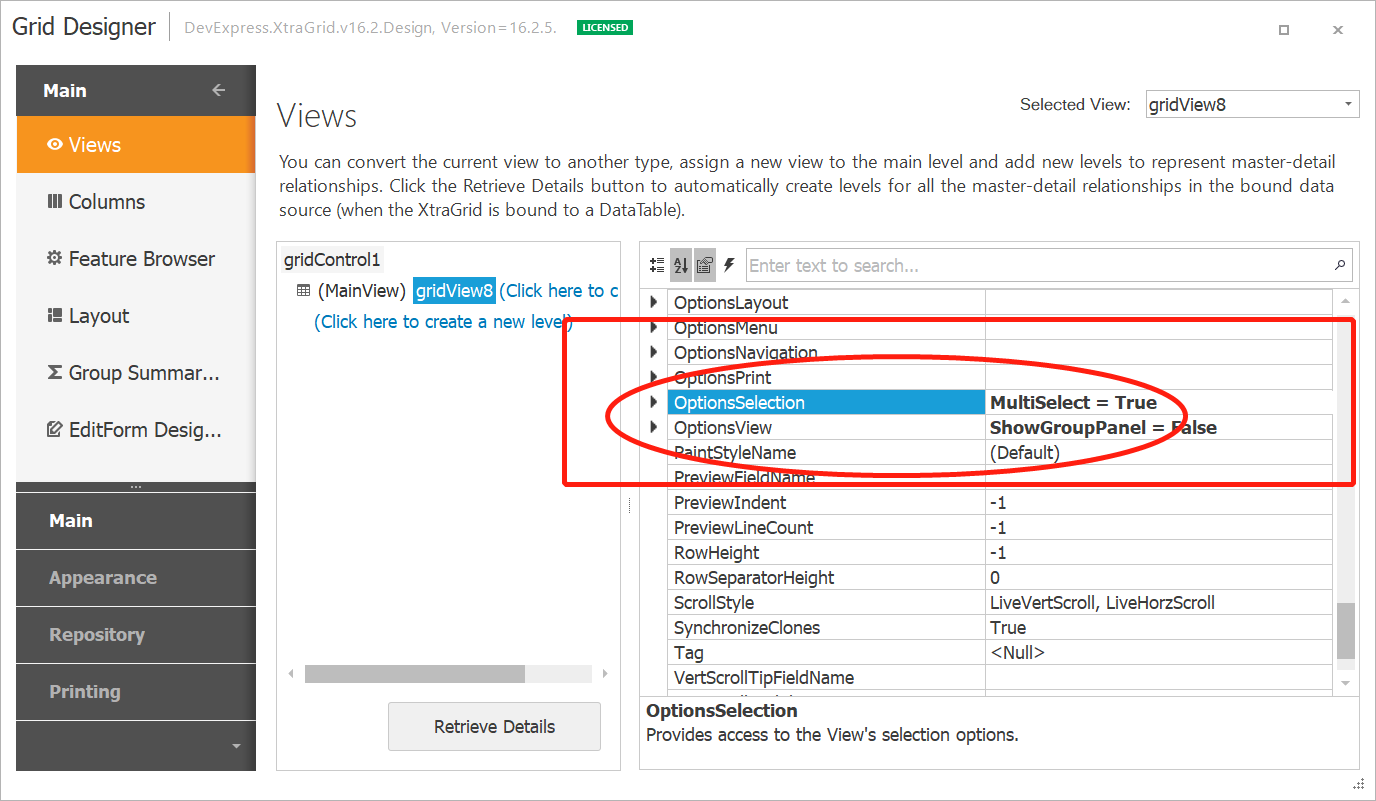Select the PaintStyleName property
Image resolution: width=1376 pixels, height=801 pixels.
click(735, 452)
